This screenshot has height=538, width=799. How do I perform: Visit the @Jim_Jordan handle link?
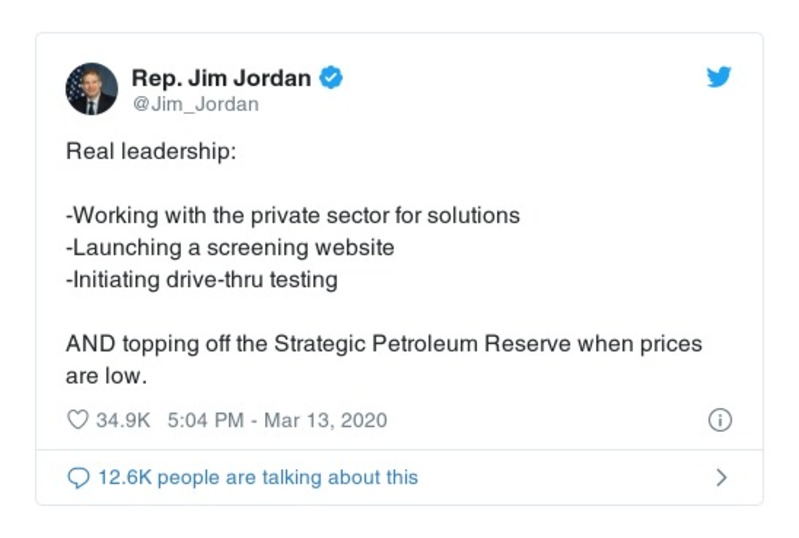coord(195,104)
